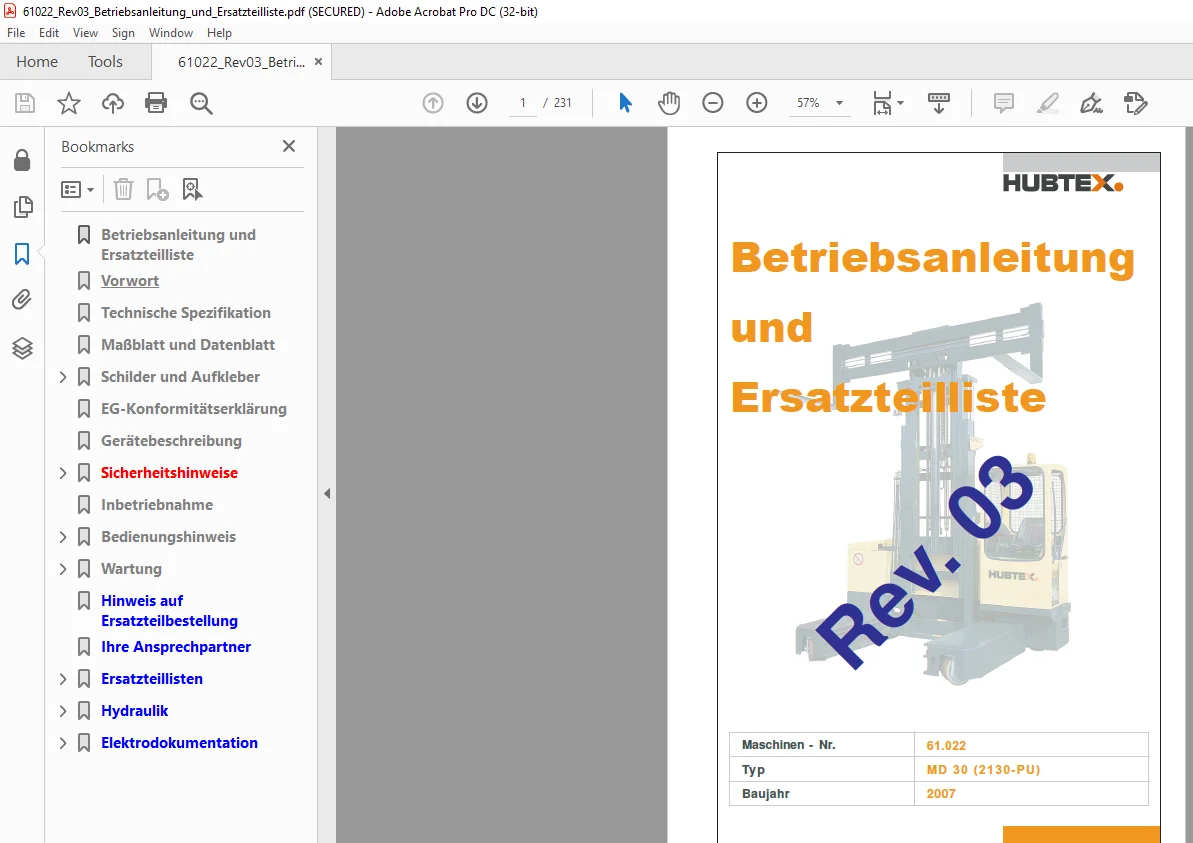This screenshot has height=843, width=1193.
Task: Open the File menu
Action: [x=16, y=33]
